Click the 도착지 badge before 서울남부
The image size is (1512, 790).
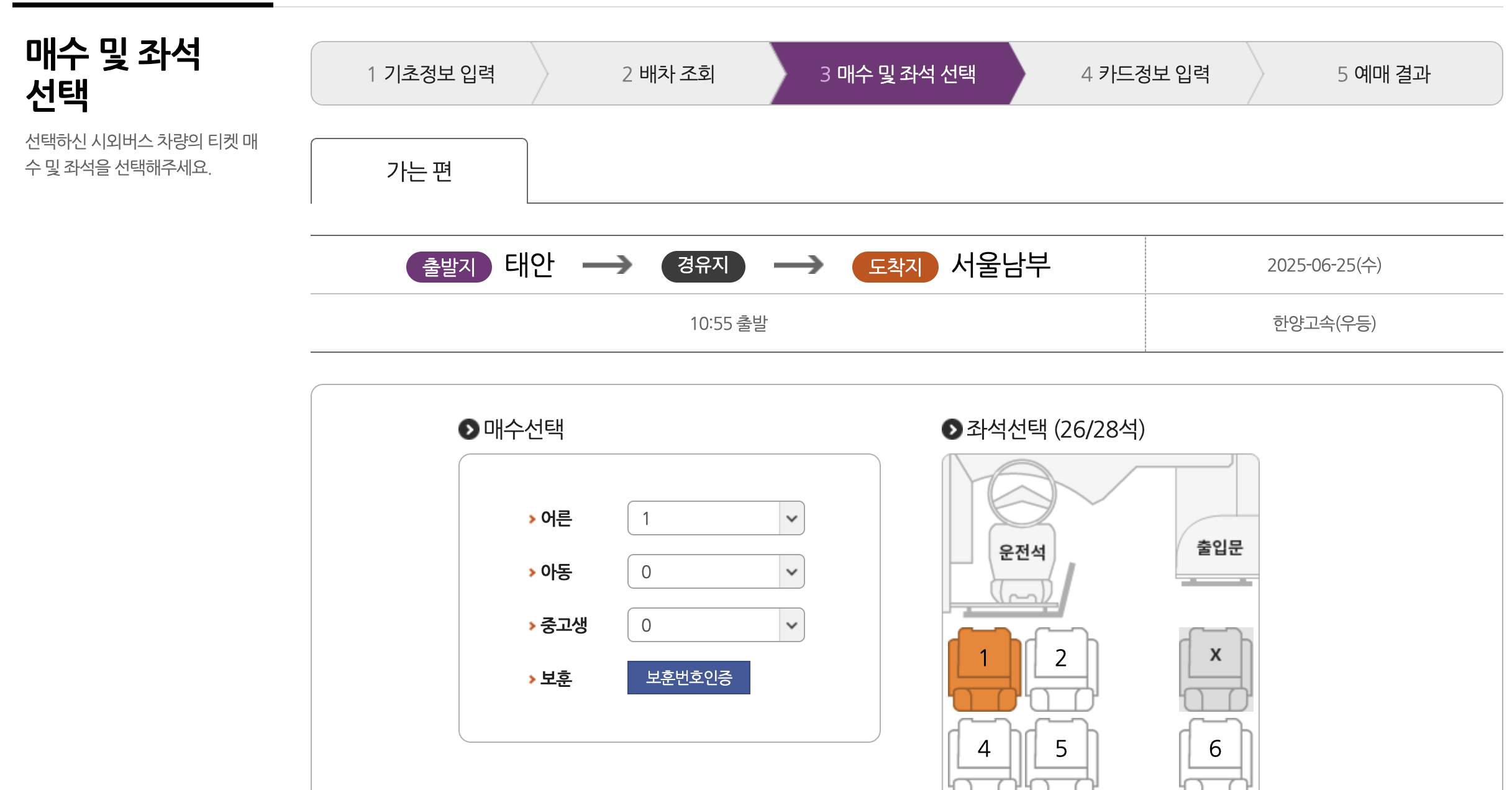tap(895, 265)
